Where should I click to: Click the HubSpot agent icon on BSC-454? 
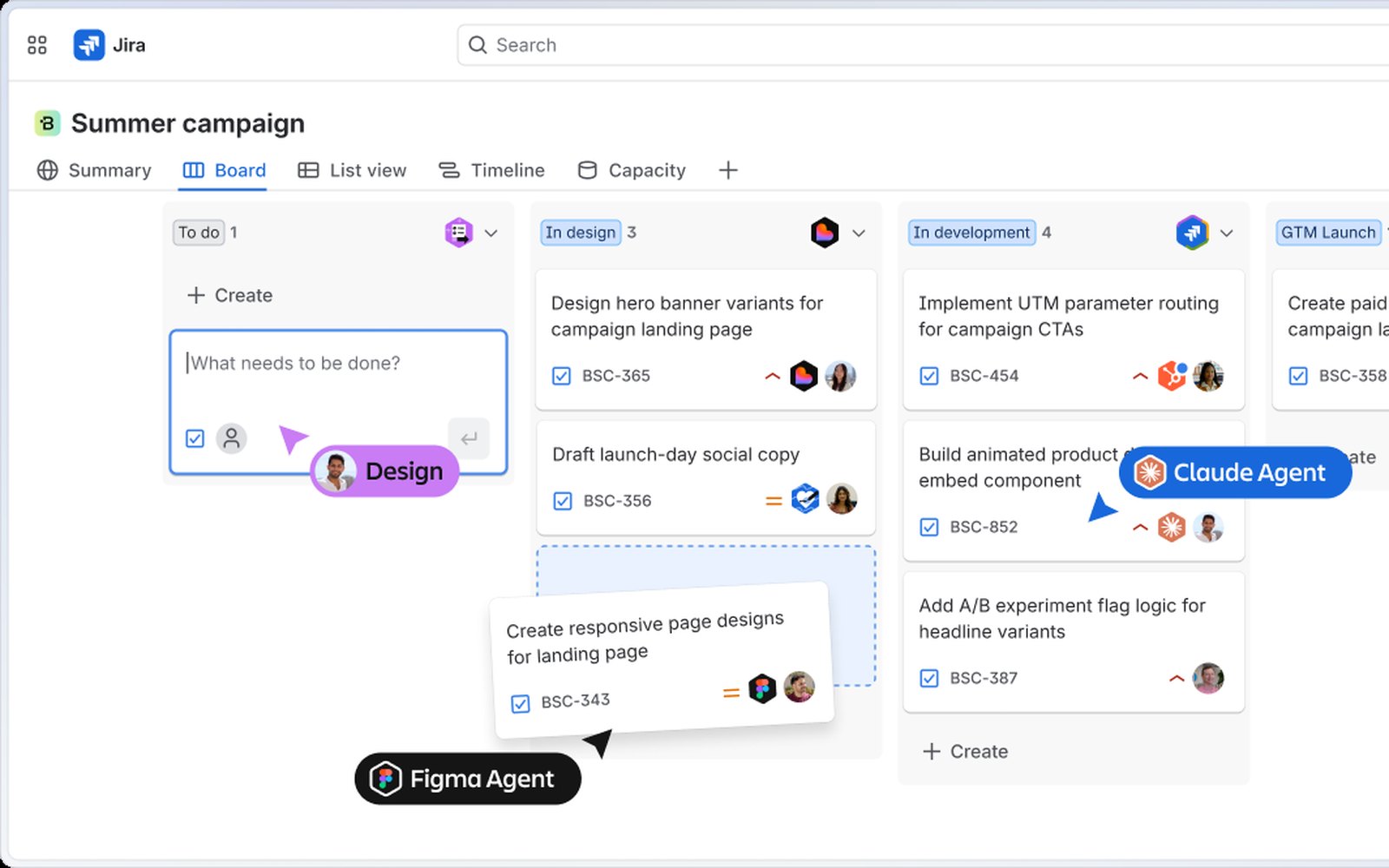coord(1172,375)
